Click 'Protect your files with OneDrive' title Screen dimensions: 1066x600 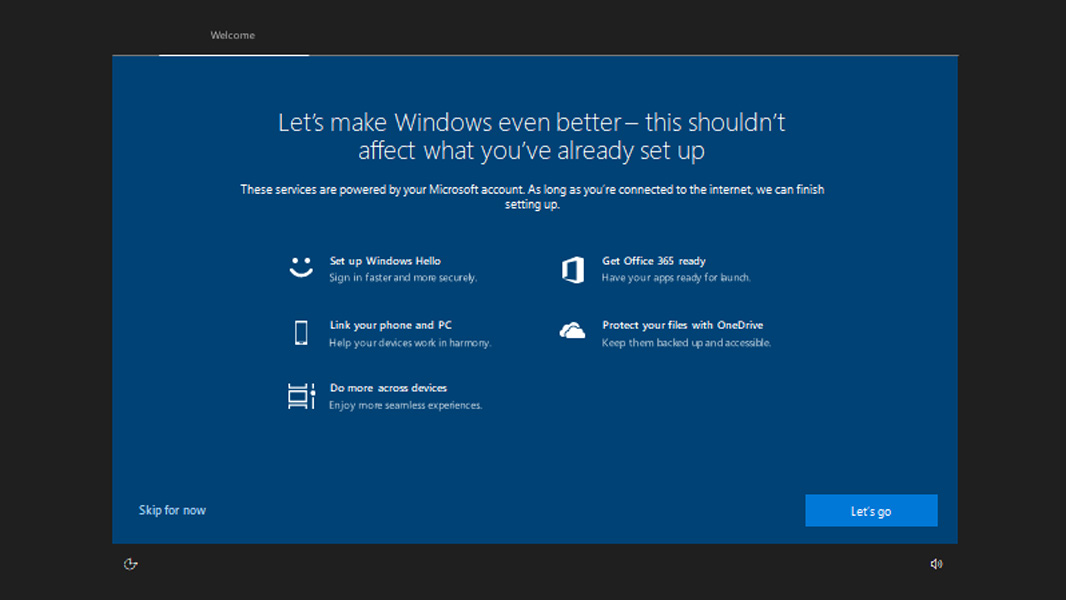click(x=682, y=325)
